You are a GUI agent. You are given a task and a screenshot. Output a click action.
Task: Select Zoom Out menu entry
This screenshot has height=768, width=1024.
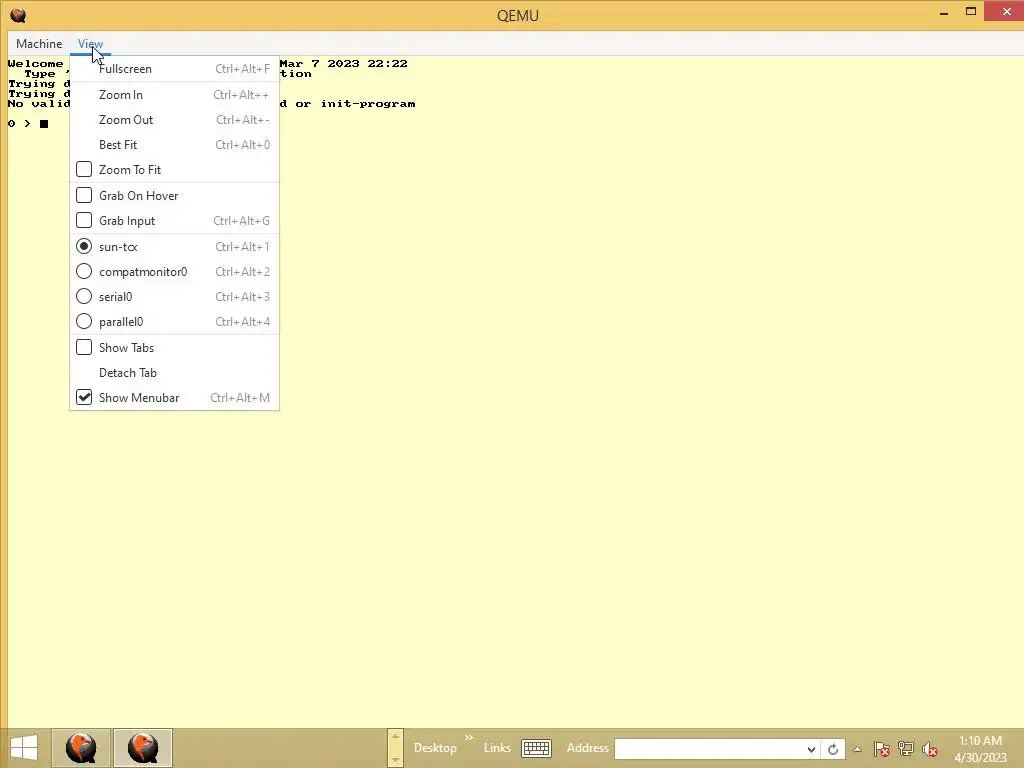click(x=174, y=120)
